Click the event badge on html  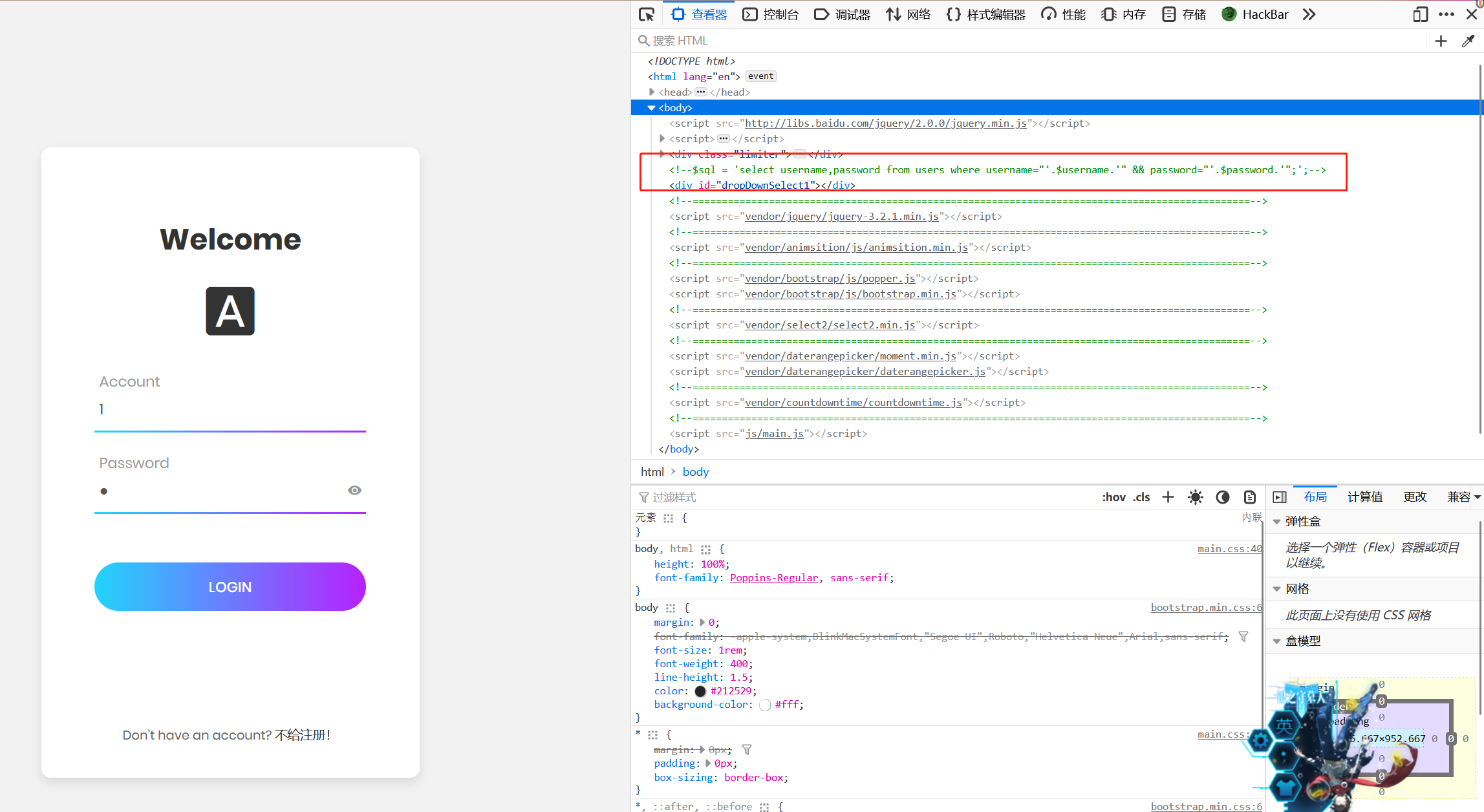click(x=760, y=76)
